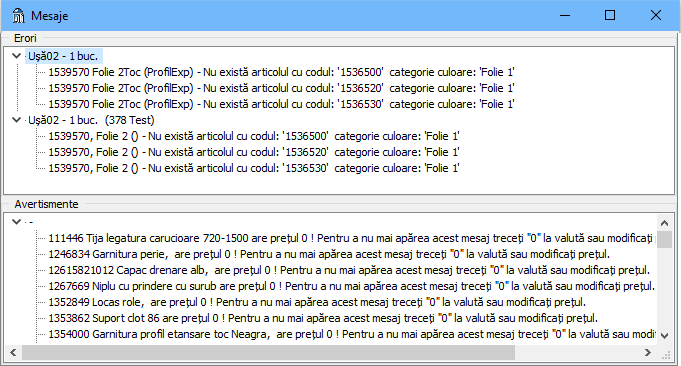Collapse the Avertismente root node
Viewport: 681px width, 366px height.
click(17, 222)
